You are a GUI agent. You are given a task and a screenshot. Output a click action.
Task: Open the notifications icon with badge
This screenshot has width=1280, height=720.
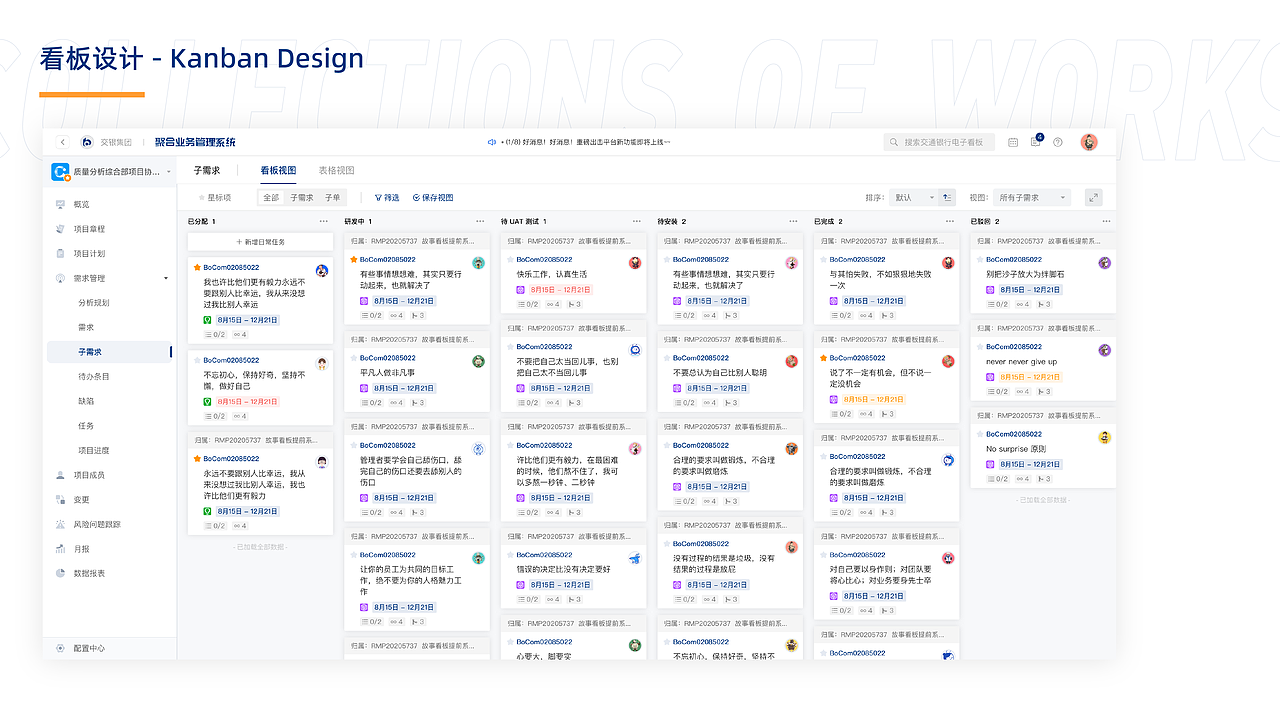tap(1036, 142)
